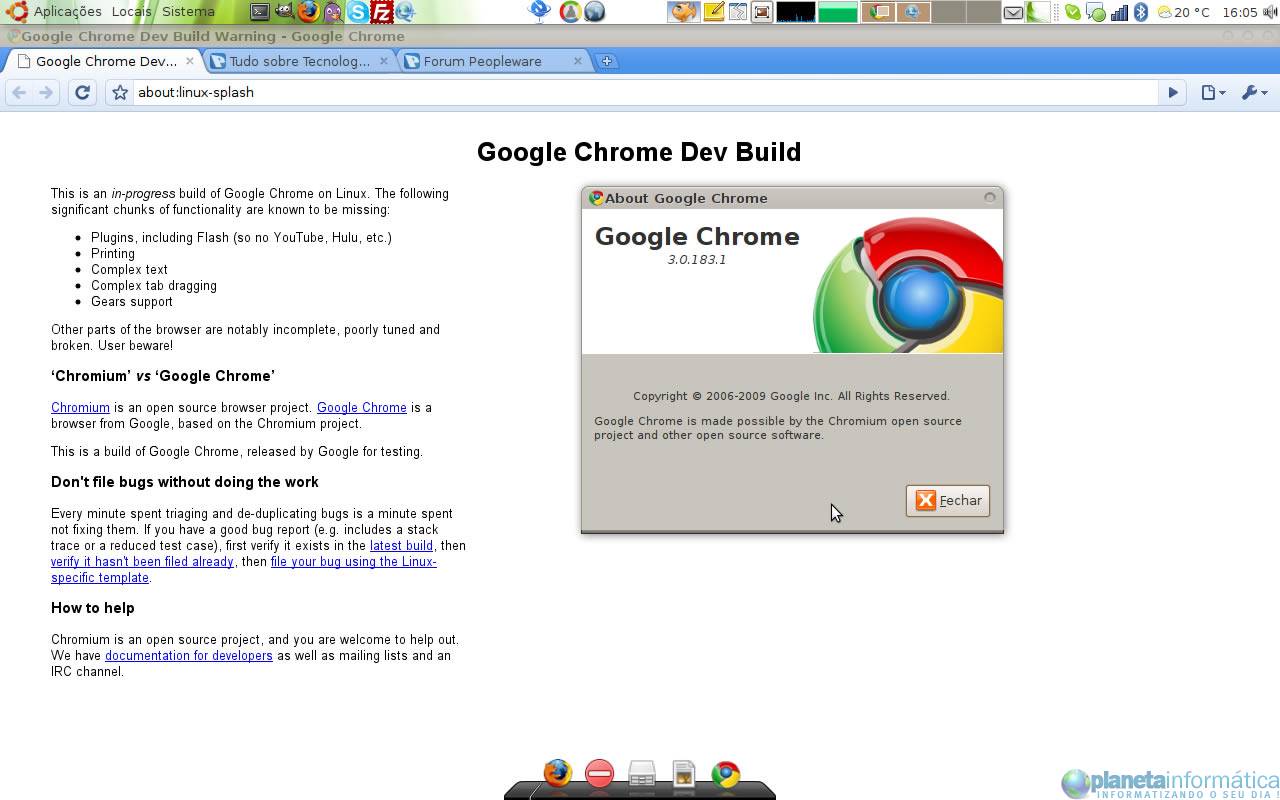The height and width of the screenshot is (800, 1280).
Task: Open documentation for developers link
Action: 189,656
